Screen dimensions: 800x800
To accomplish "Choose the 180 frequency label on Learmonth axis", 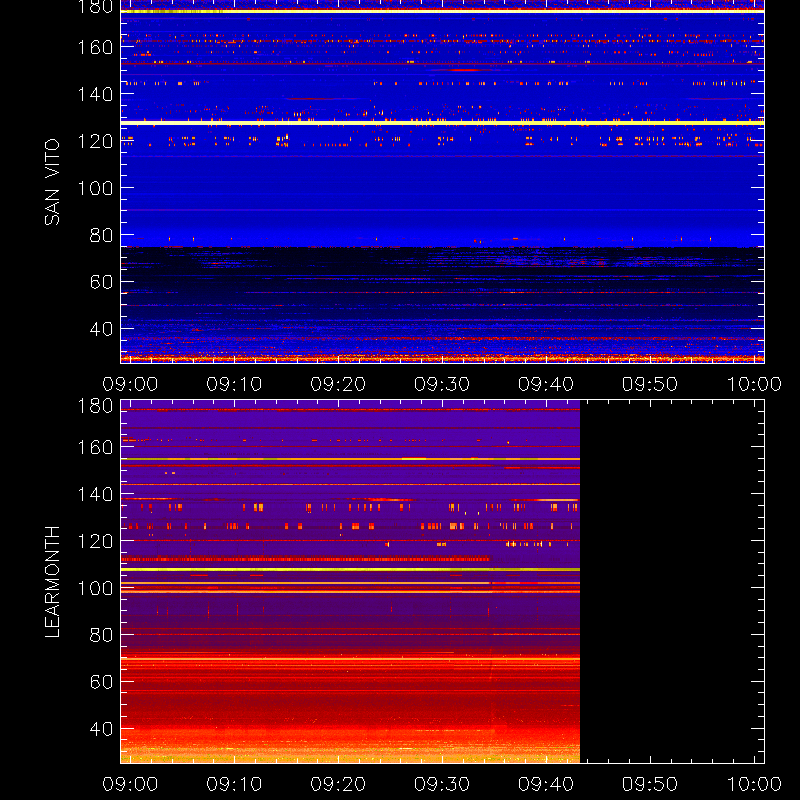I will pos(95,406).
